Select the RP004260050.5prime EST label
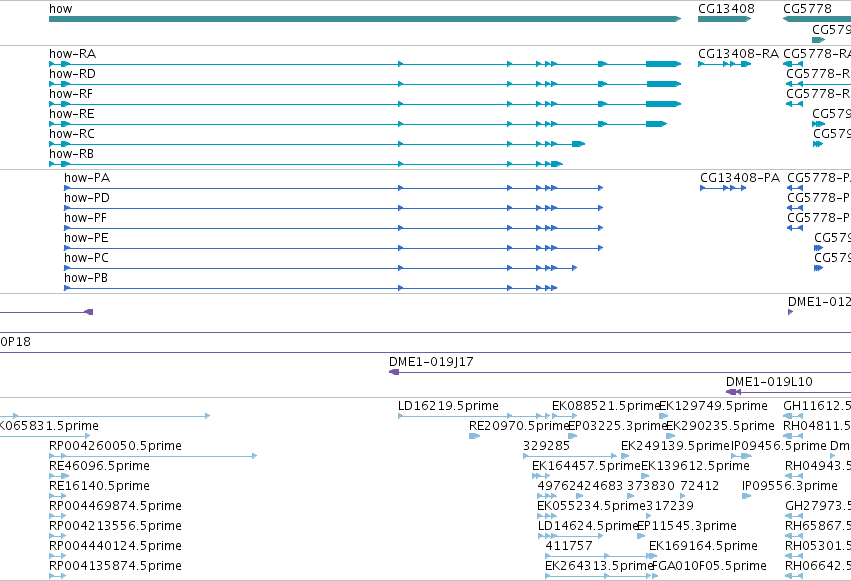Screen dimensions: 851x581 click(115, 445)
